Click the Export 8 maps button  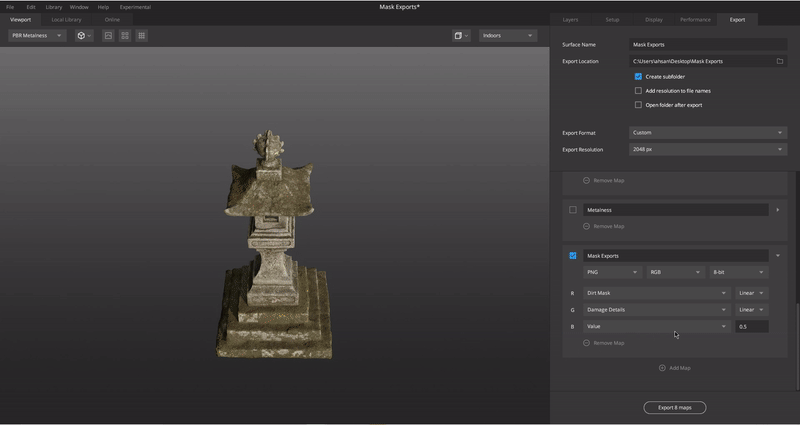[x=674, y=407]
